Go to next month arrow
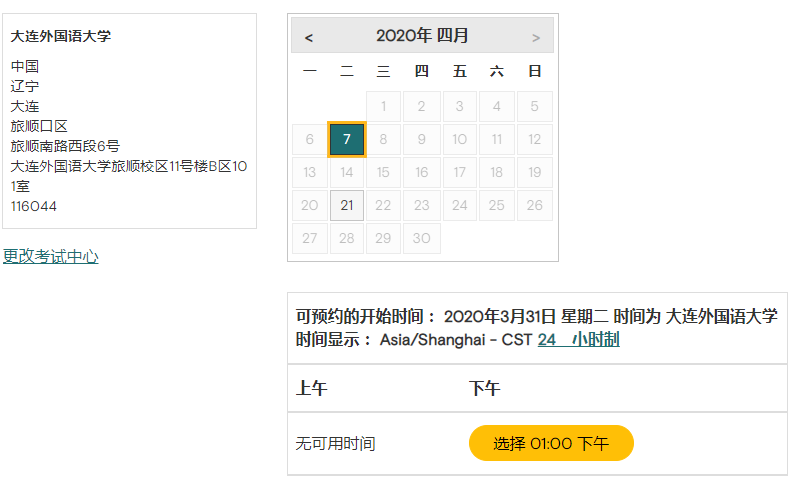Screen dimensions: 790x497 pyautogui.click(x=536, y=37)
